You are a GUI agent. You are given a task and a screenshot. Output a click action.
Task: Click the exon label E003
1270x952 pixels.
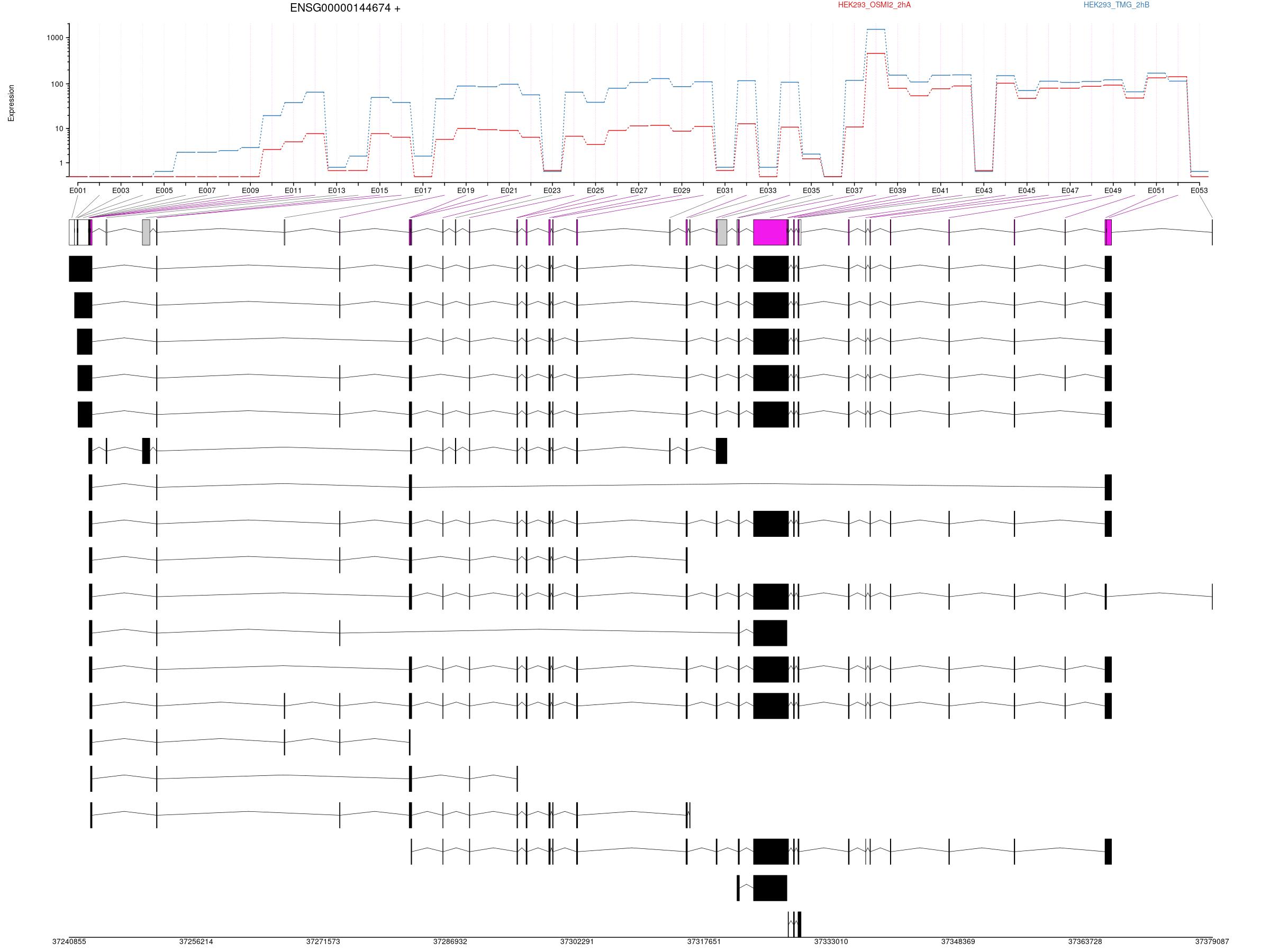[121, 190]
